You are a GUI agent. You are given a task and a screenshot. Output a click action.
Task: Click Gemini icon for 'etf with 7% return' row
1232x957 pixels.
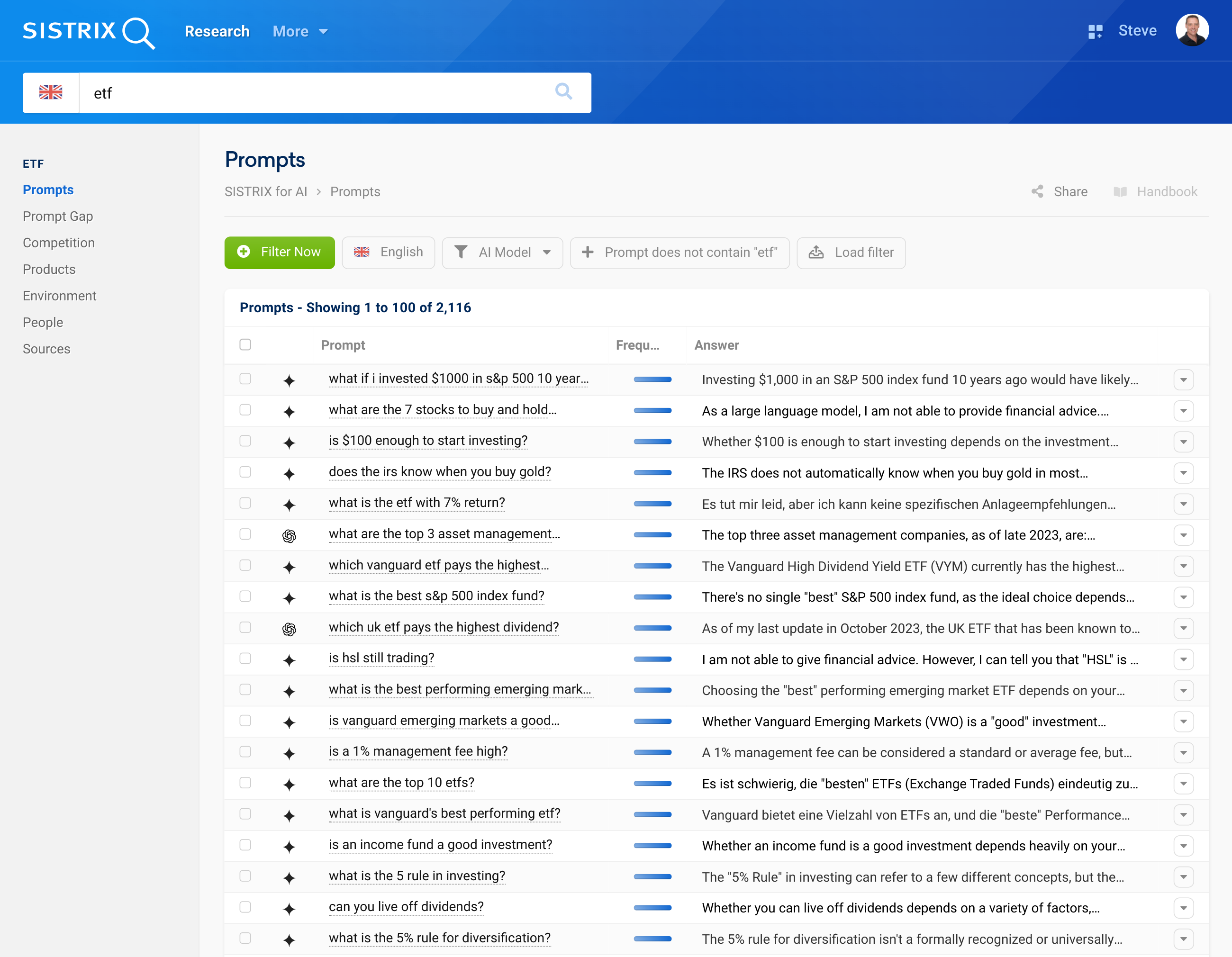point(290,505)
